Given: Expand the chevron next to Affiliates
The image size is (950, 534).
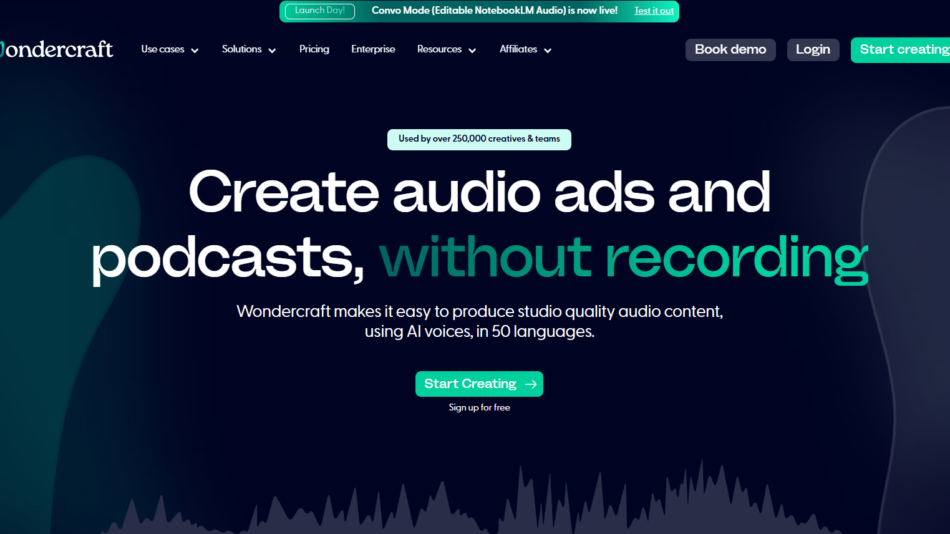Looking at the screenshot, I should (547, 50).
